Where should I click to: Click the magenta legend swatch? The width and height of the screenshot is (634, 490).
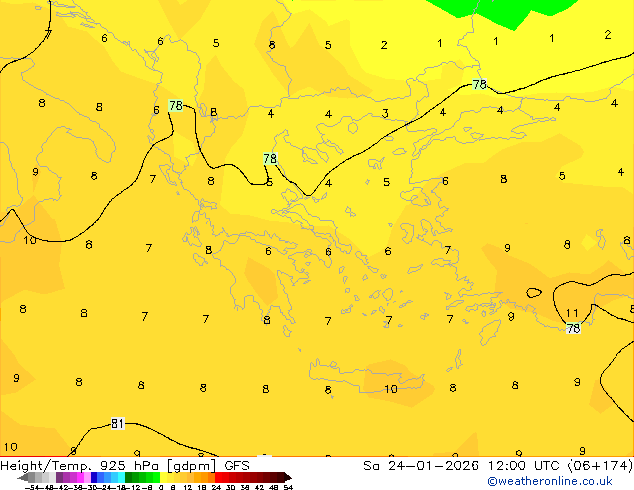[80, 477]
